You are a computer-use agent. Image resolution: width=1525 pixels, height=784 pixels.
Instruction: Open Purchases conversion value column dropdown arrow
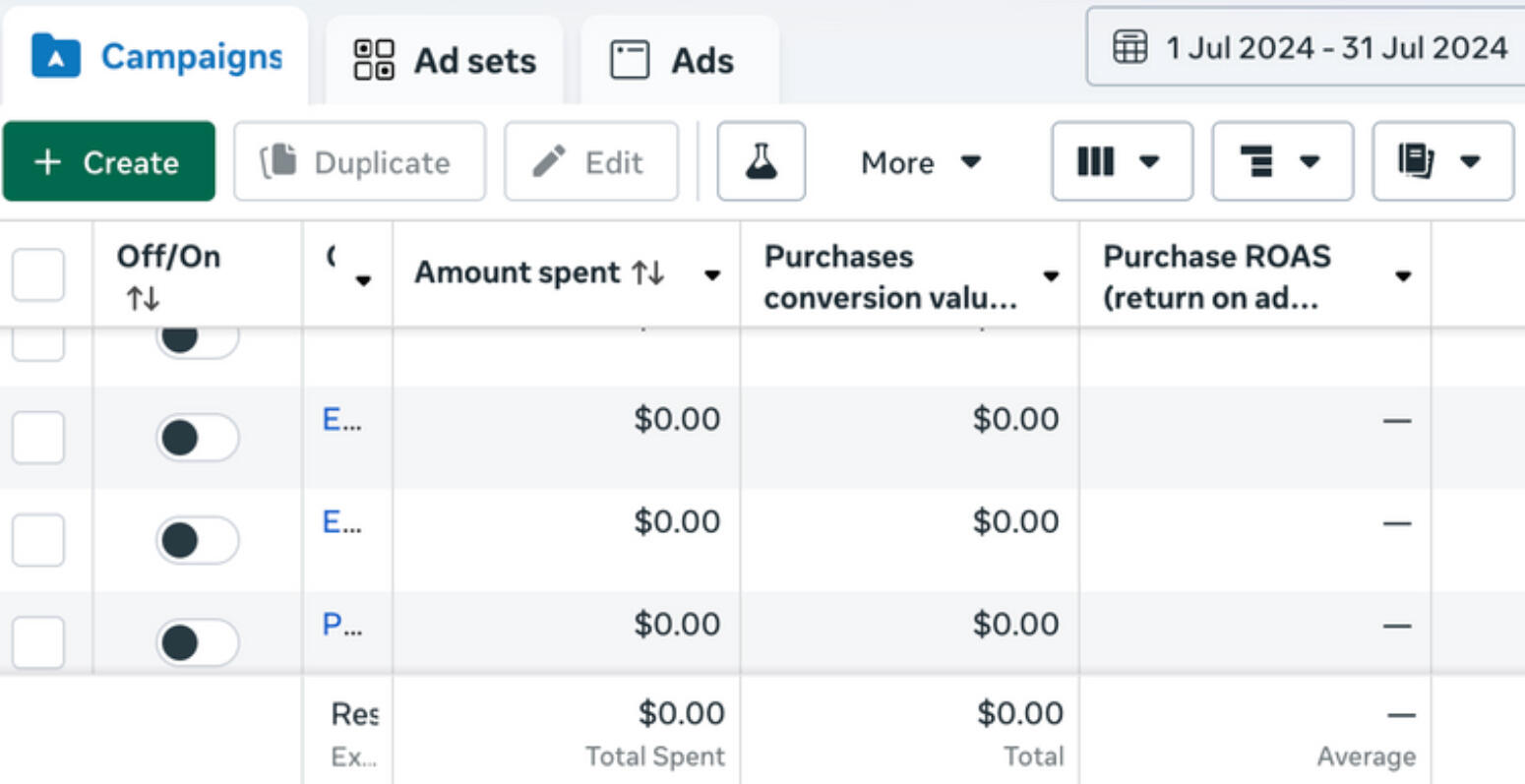pos(1051,276)
